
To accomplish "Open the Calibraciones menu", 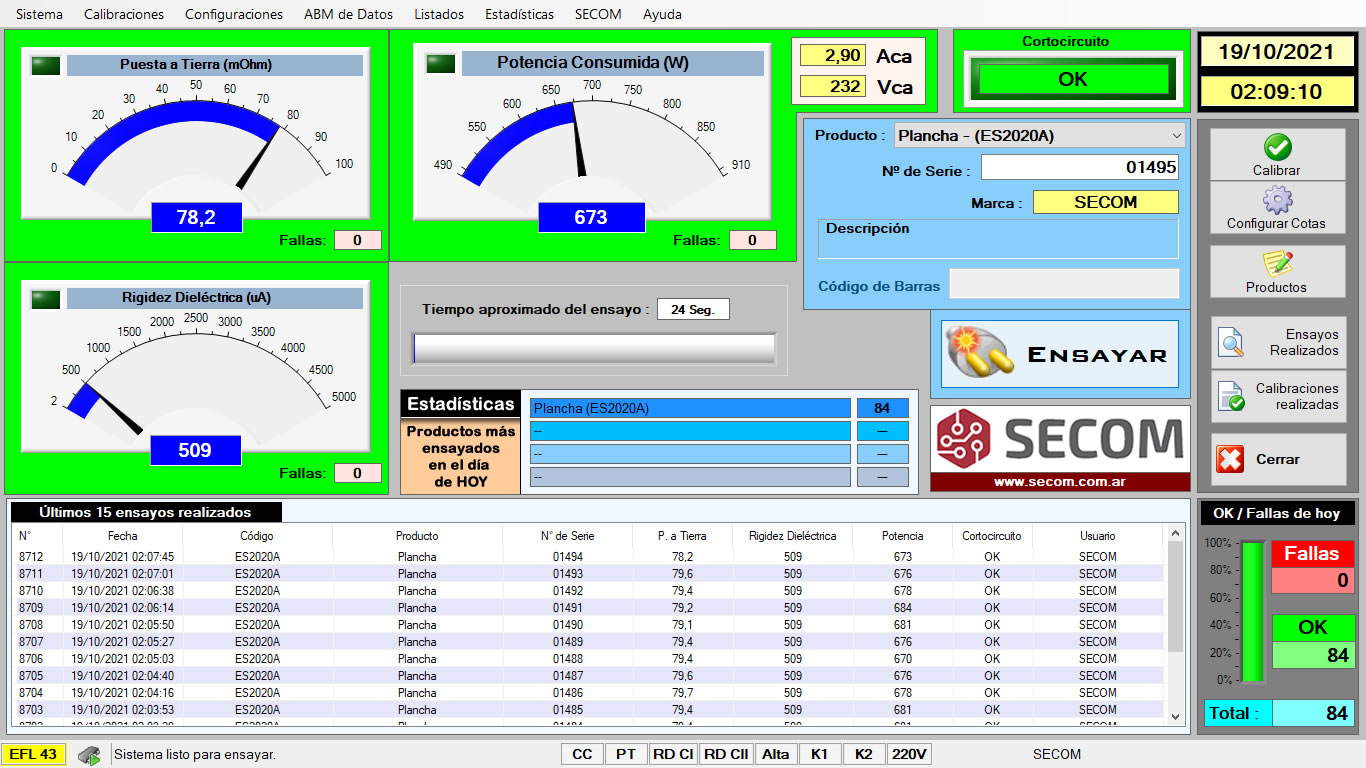I will 124,14.
